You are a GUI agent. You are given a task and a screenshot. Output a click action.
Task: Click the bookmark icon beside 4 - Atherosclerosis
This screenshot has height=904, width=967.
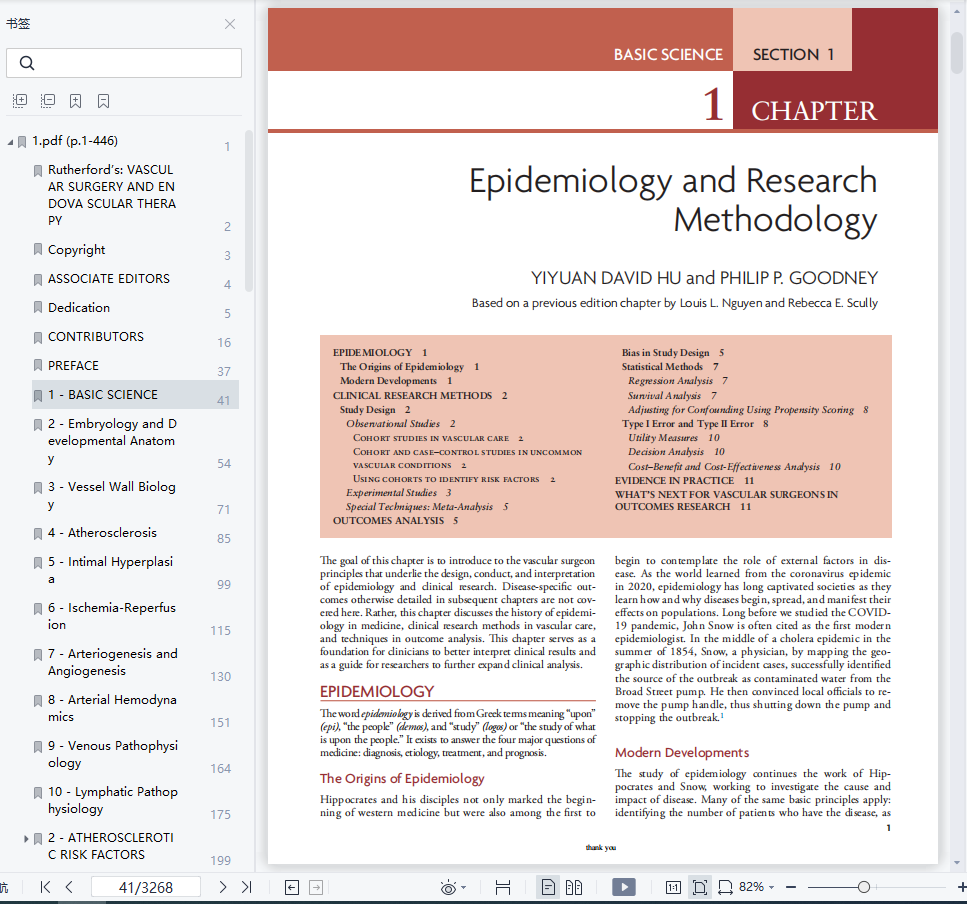click(38, 533)
